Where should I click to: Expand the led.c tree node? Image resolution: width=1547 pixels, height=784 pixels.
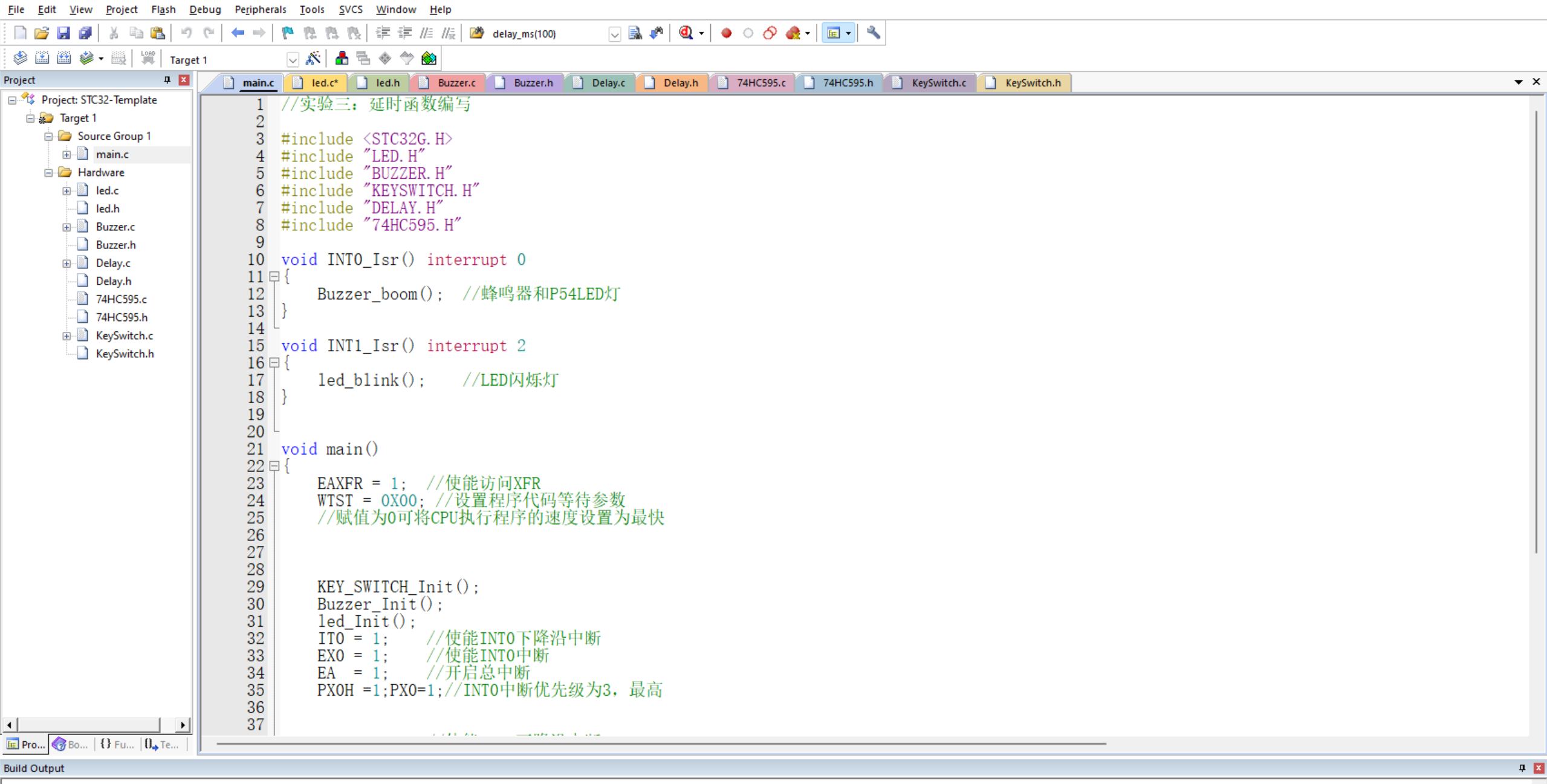tap(66, 191)
